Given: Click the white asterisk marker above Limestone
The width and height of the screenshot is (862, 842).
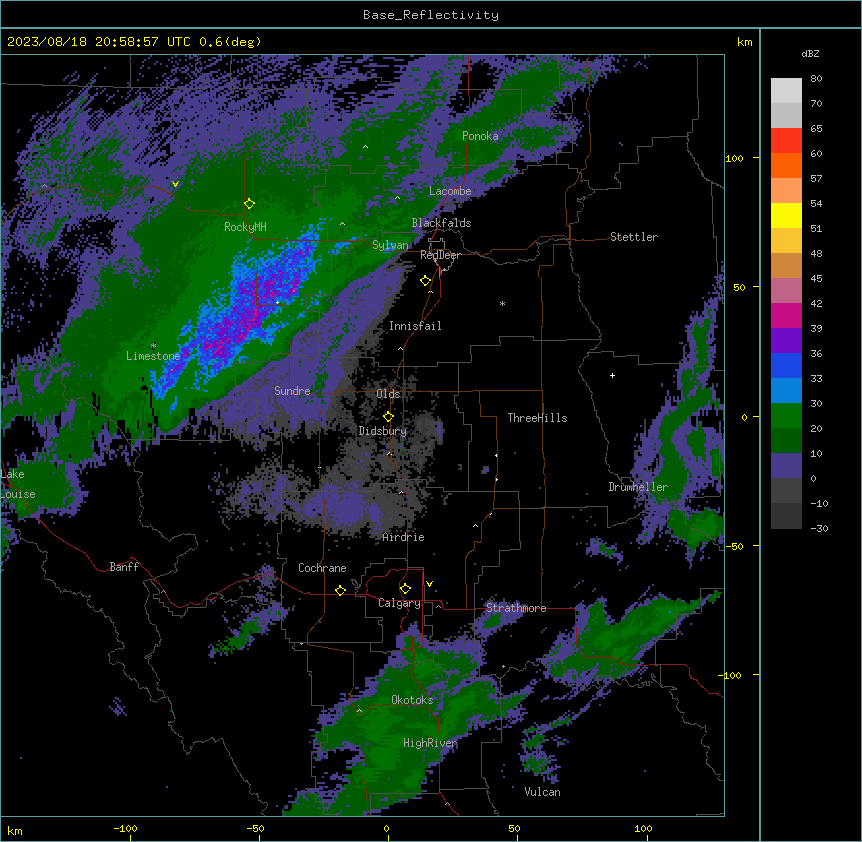Looking at the screenshot, I should 153,346.
